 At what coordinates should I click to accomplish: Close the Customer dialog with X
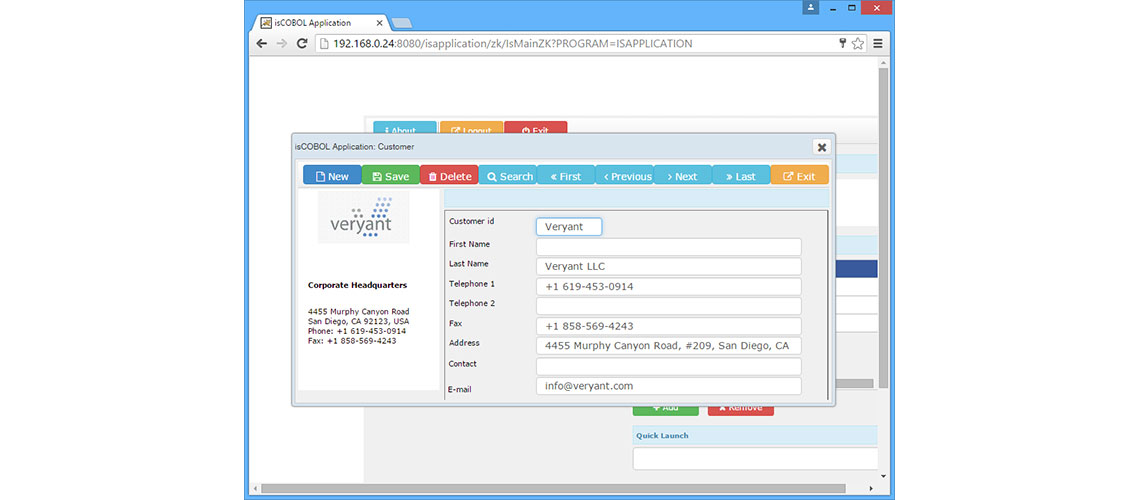(822, 147)
